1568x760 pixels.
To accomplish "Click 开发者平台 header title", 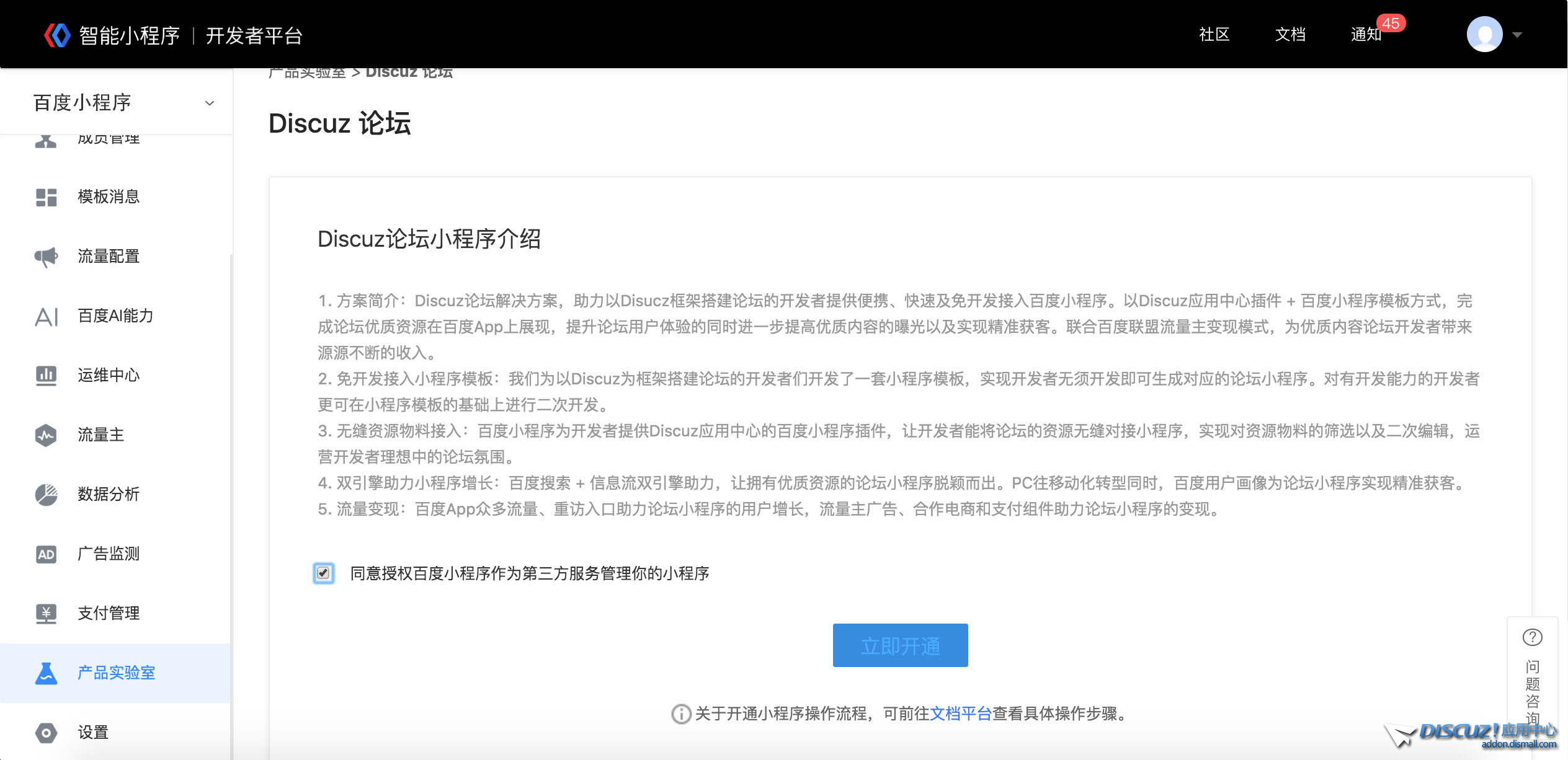I will (254, 36).
